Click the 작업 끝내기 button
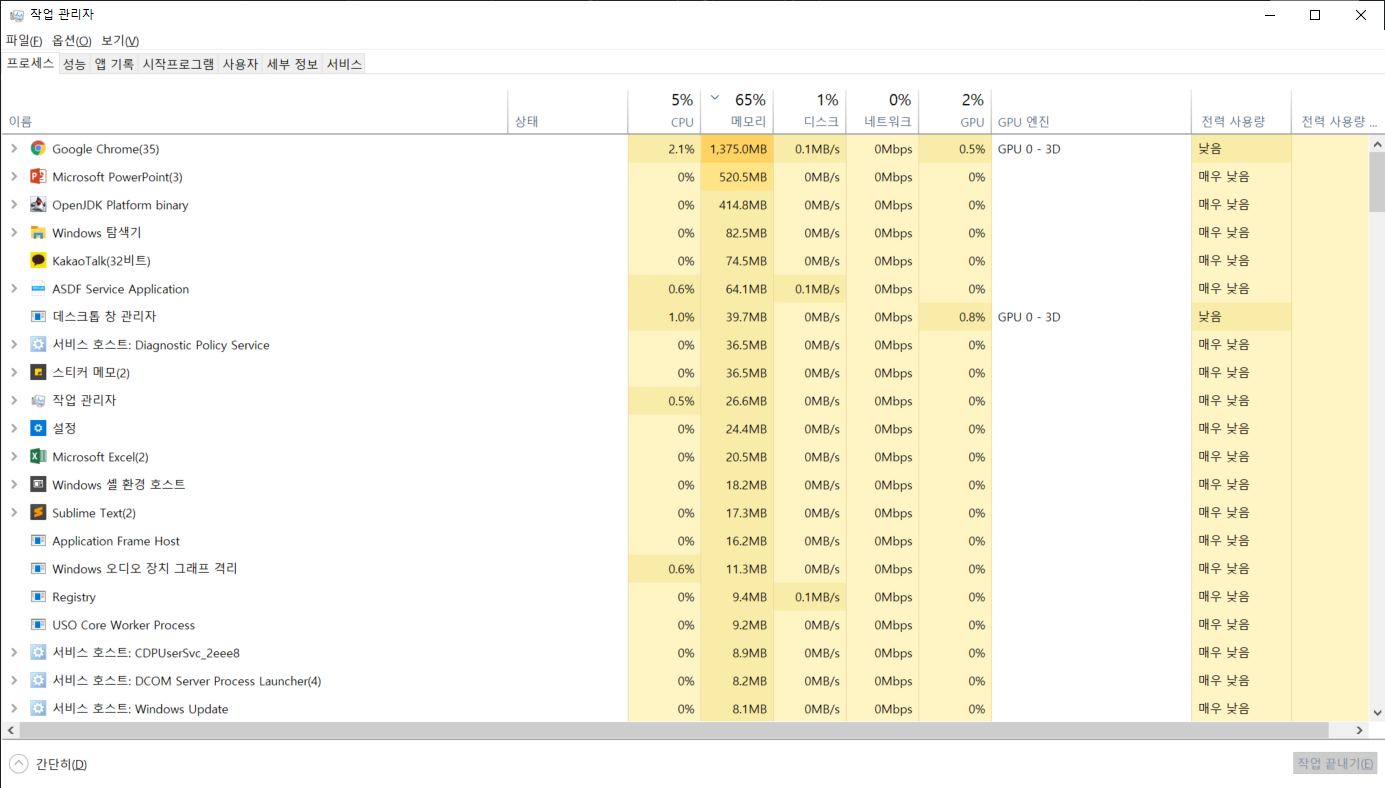This screenshot has width=1385, height=788. [1335, 763]
